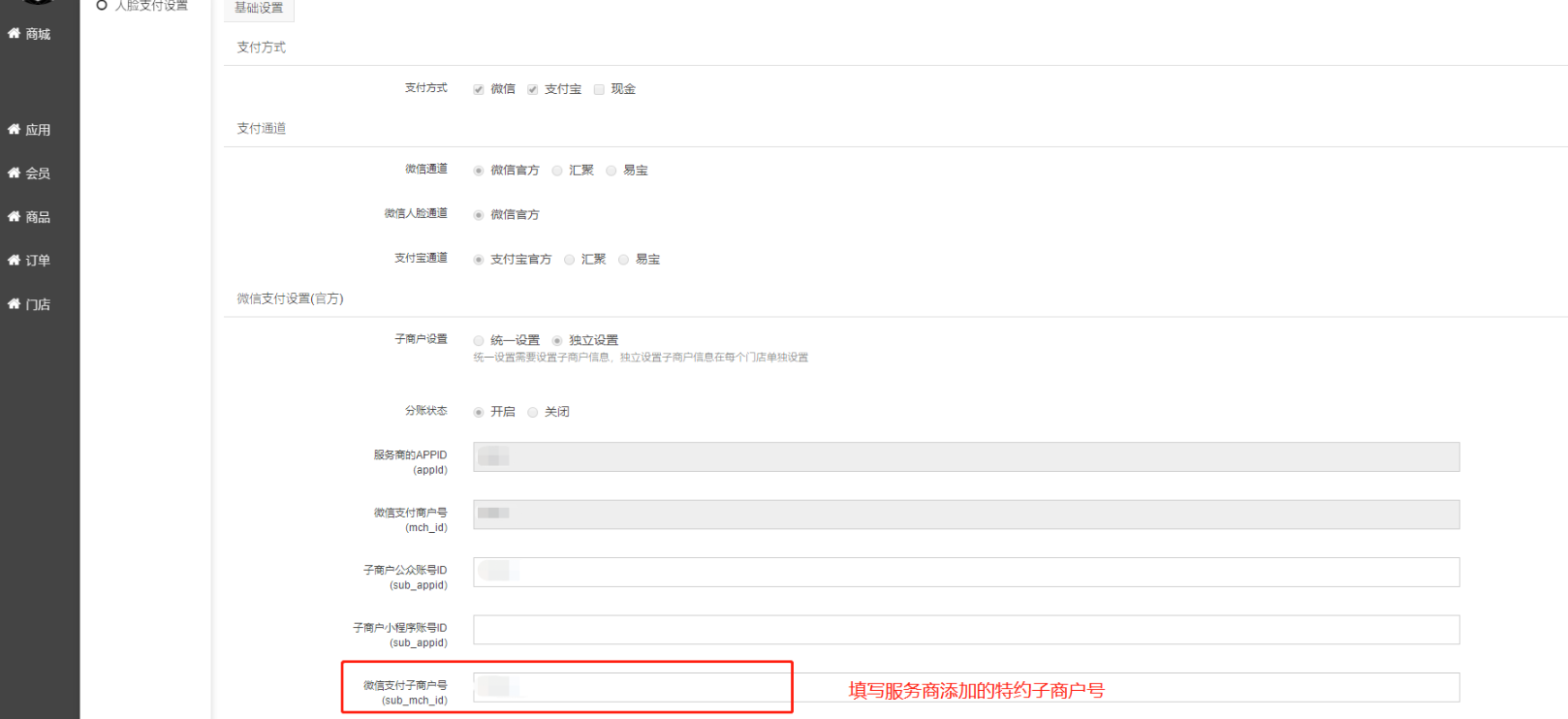Select 汇聚 for 微信通道
The image size is (1568, 719).
(557, 171)
